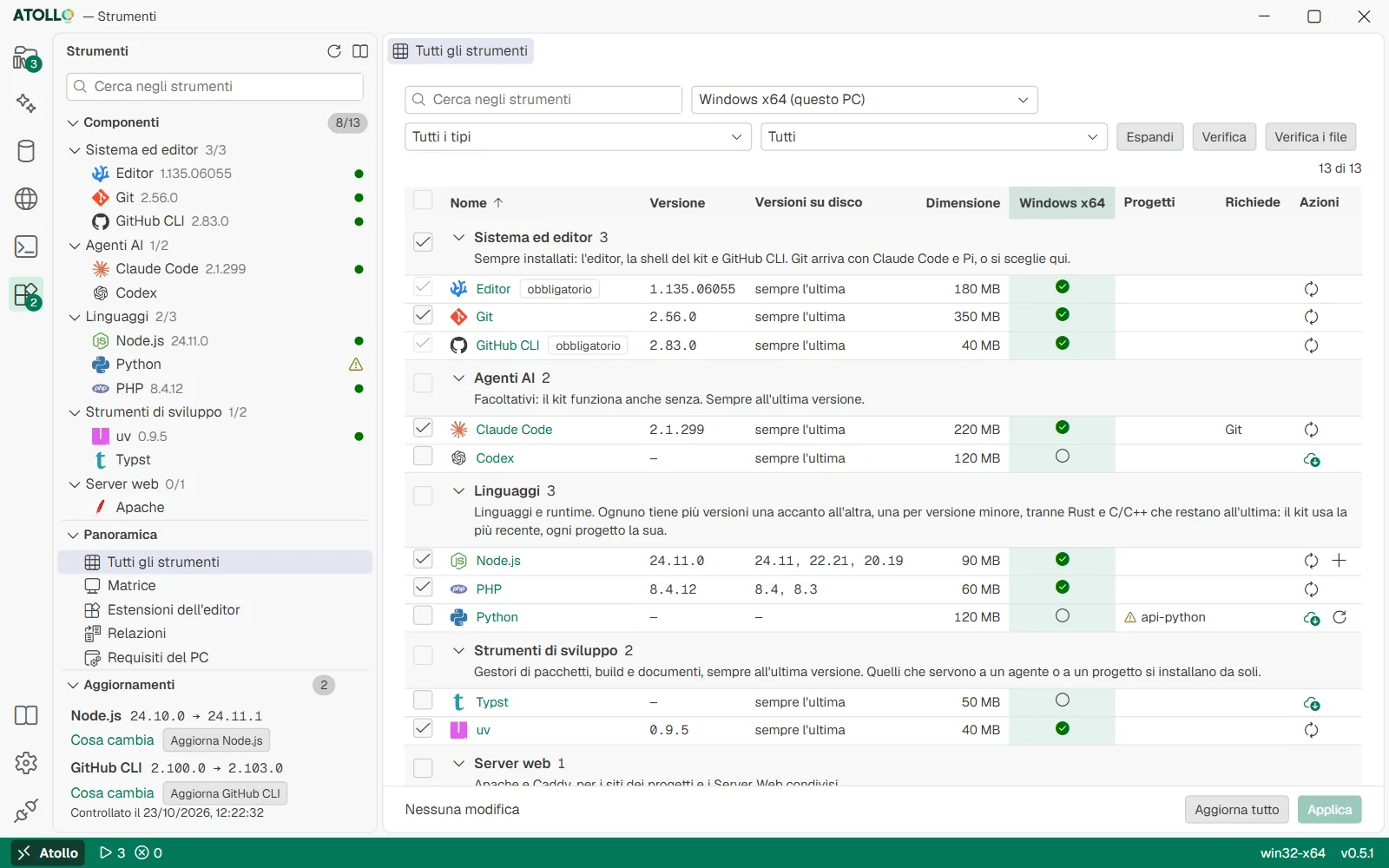Open Requisiti del PC in Panoramica
Viewport: 1389px width, 868px height.
click(x=214, y=658)
